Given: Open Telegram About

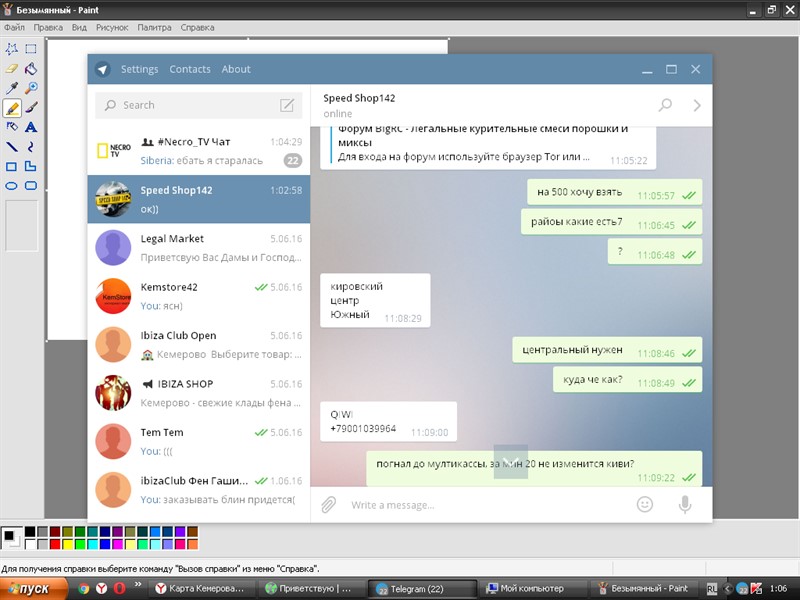Looking at the screenshot, I should (236, 69).
